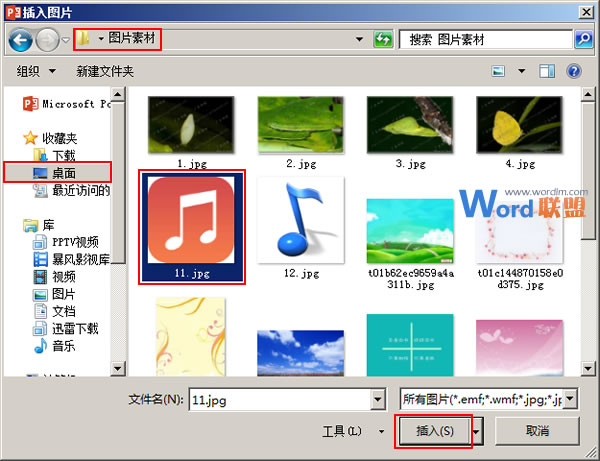Expand the address bar path dropdown arrow
Image resolution: width=600 pixels, height=461 pixels.
coord(359,39)
